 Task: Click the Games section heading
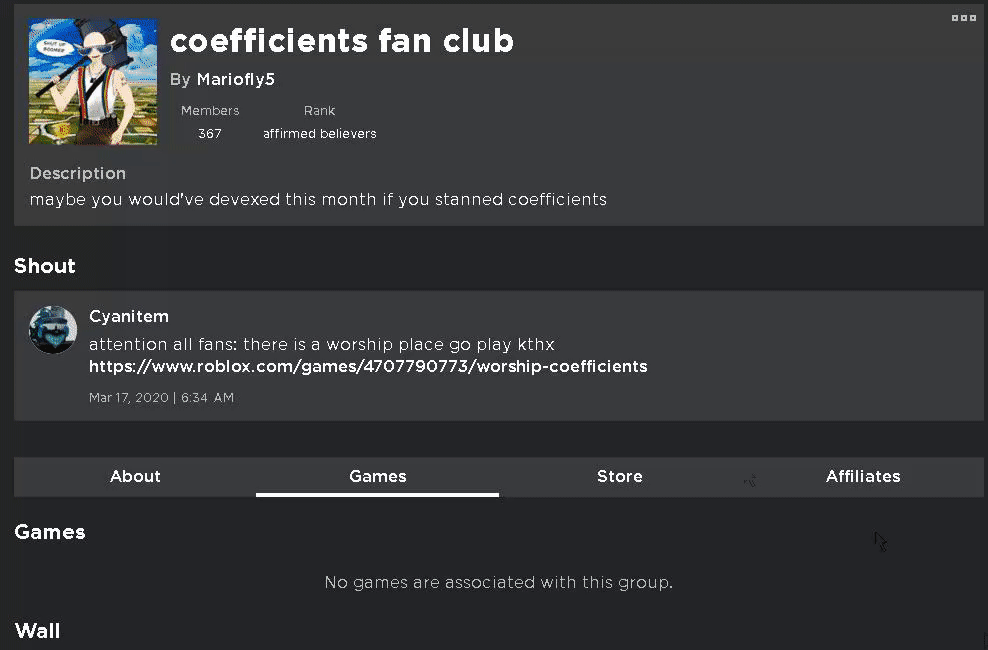50,532
